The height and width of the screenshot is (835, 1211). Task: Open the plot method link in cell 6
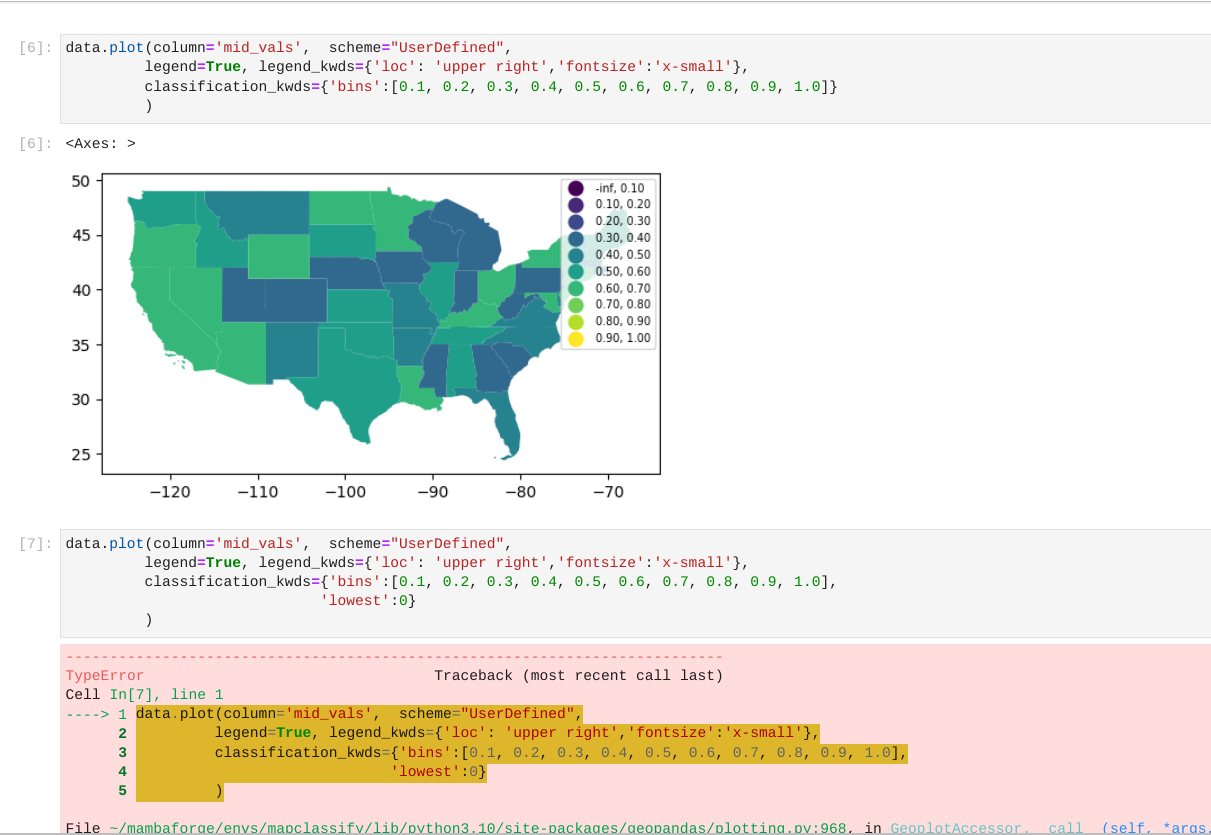(x=126, y=47)
